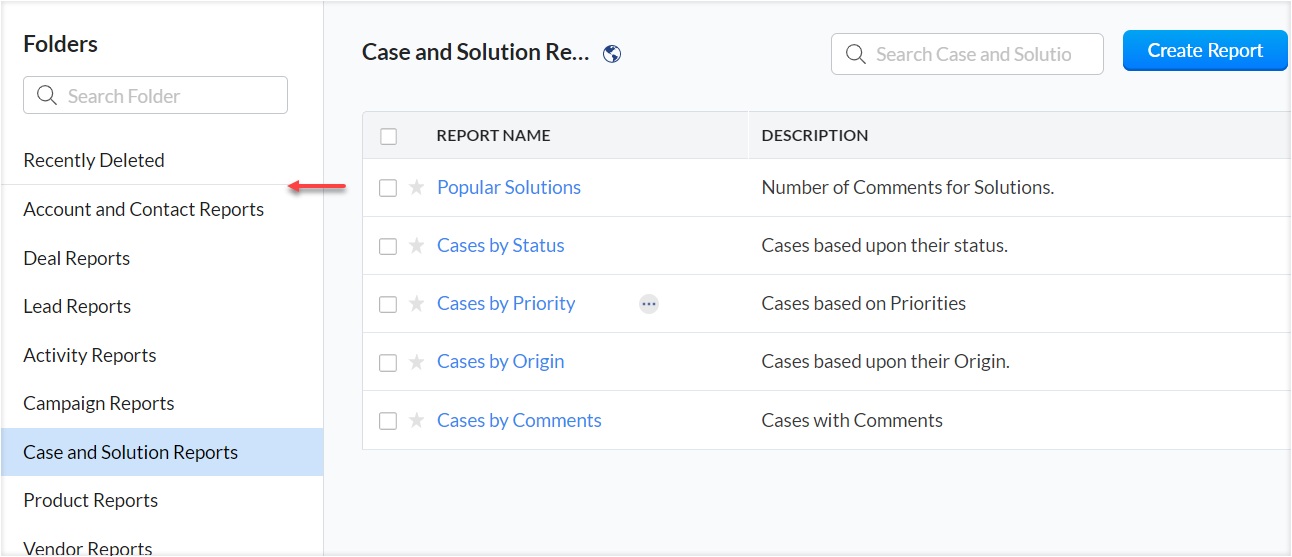Image resolution: width=1292 pixels, height=557 pixels.
Task: Star the Cases by Origin report
Action: point(417,362)
